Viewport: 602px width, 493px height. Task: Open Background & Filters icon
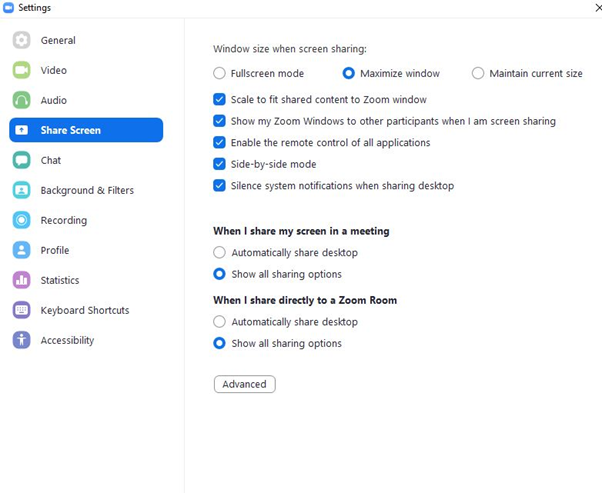tap(22, 190)
